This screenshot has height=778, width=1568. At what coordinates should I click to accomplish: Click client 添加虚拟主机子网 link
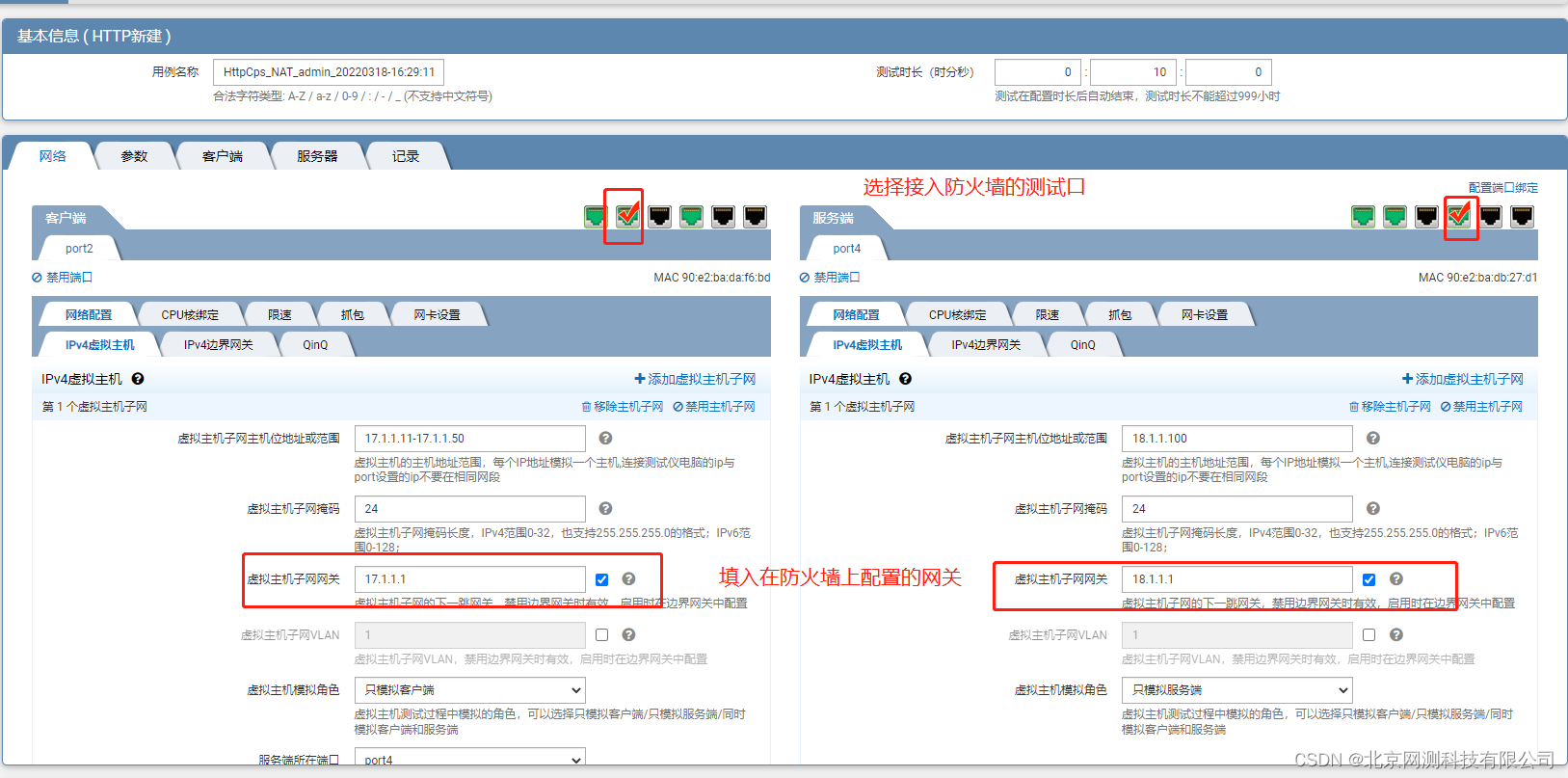click(695, 379)
